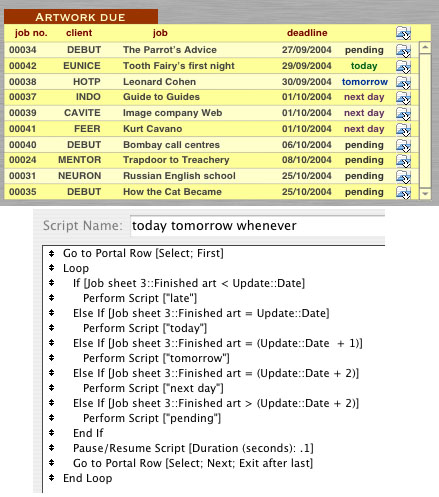Open the folder icon in Tooth Fairy's row
This screenshot has height=497, width=439.
tap(403, 66)
